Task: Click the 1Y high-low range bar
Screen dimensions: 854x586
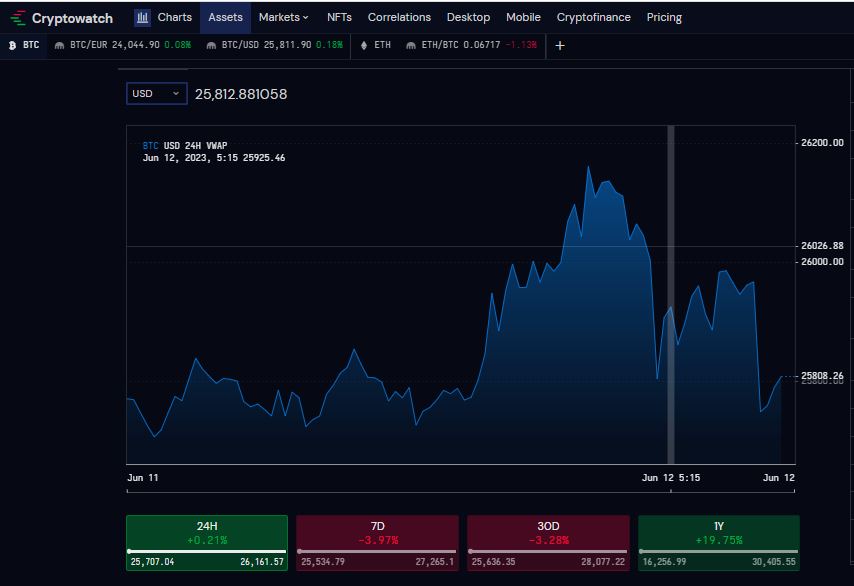Action: tap(719, 552)
